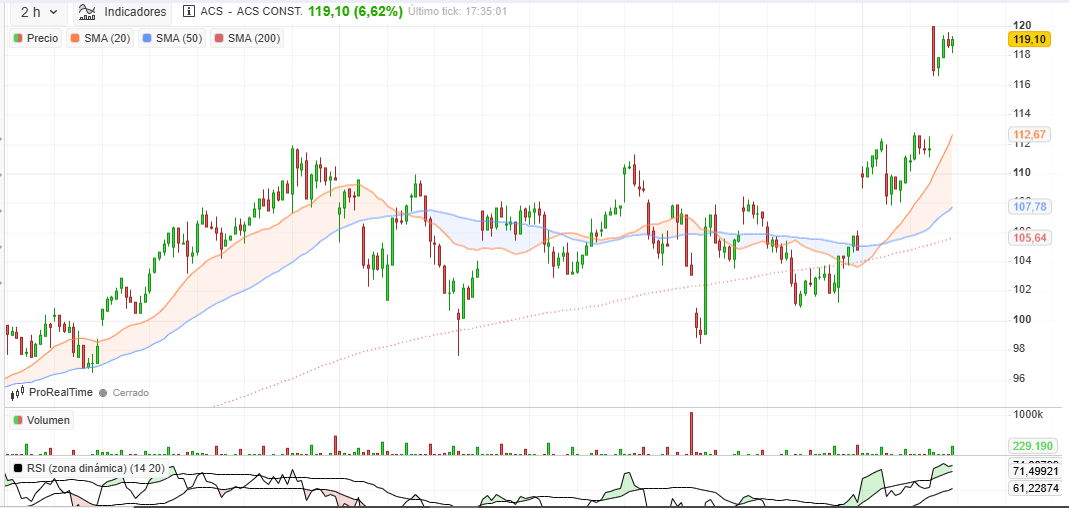
Task: Click the 119,10 (6,62%) price quote
Action: pos(355,12)
